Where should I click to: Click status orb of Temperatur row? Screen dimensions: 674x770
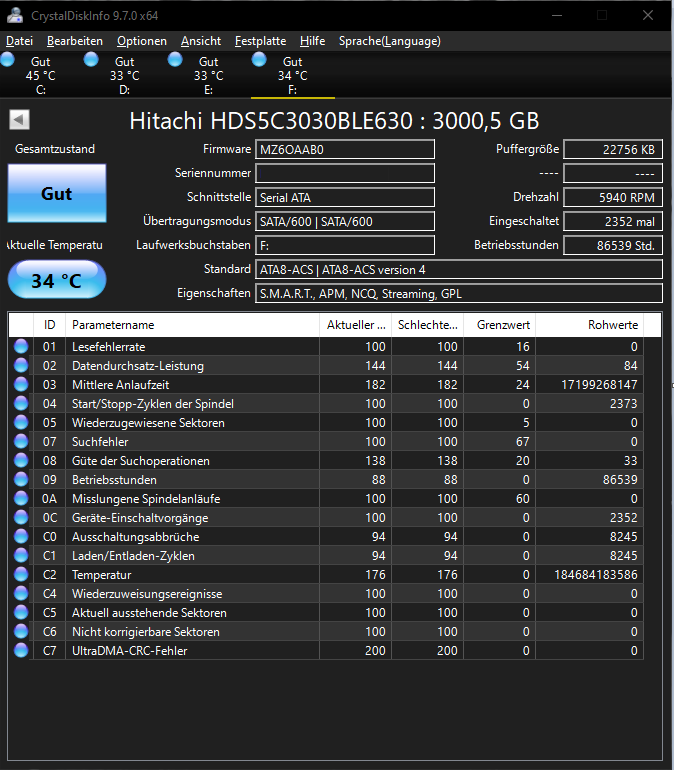pos(21,574)
